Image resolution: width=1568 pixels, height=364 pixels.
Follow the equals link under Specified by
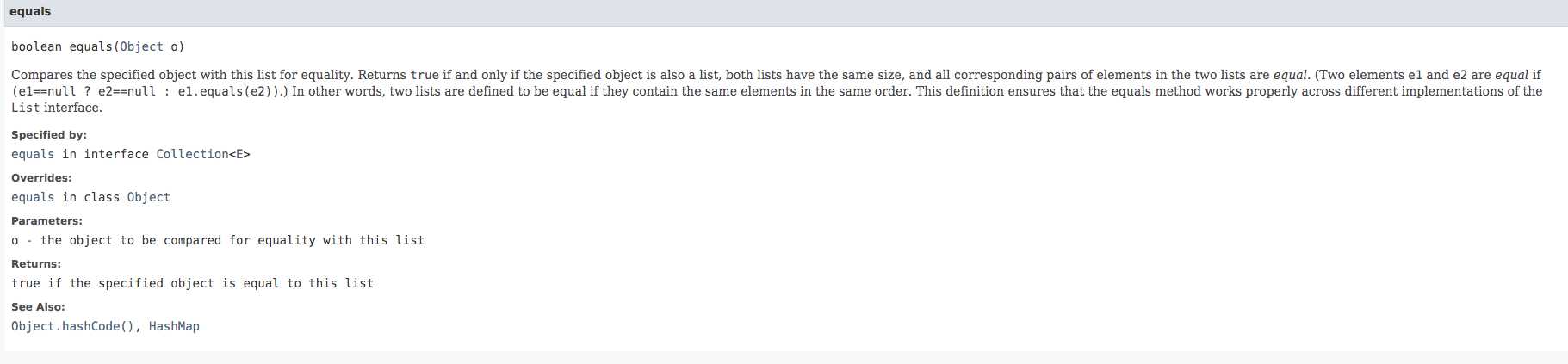(33, 154)
